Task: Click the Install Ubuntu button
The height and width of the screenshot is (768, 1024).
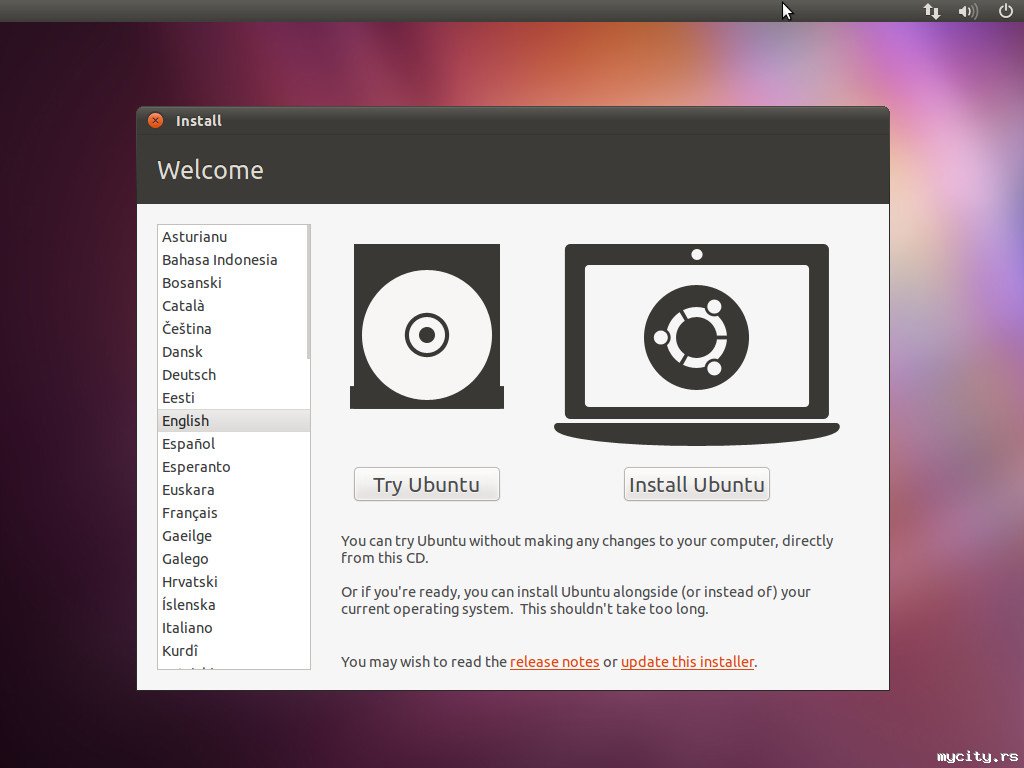Action: (697, 484)
